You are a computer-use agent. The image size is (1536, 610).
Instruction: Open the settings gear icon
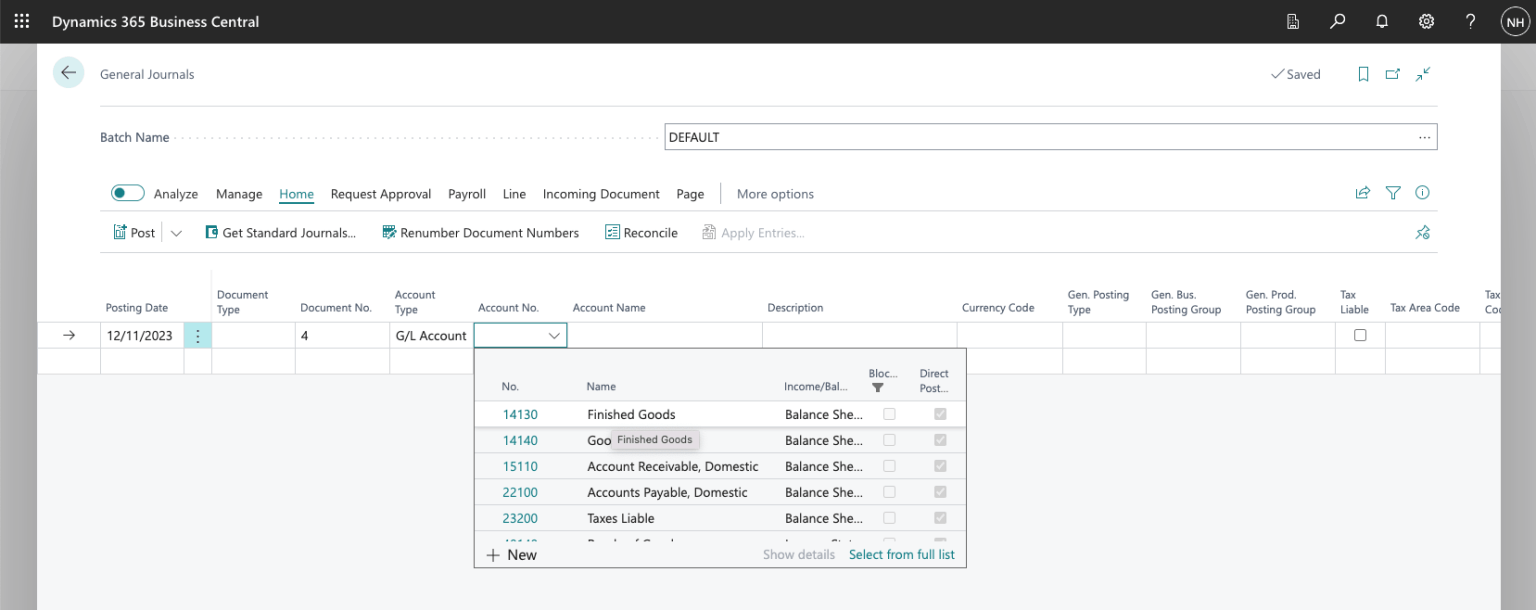point(1426,21)
